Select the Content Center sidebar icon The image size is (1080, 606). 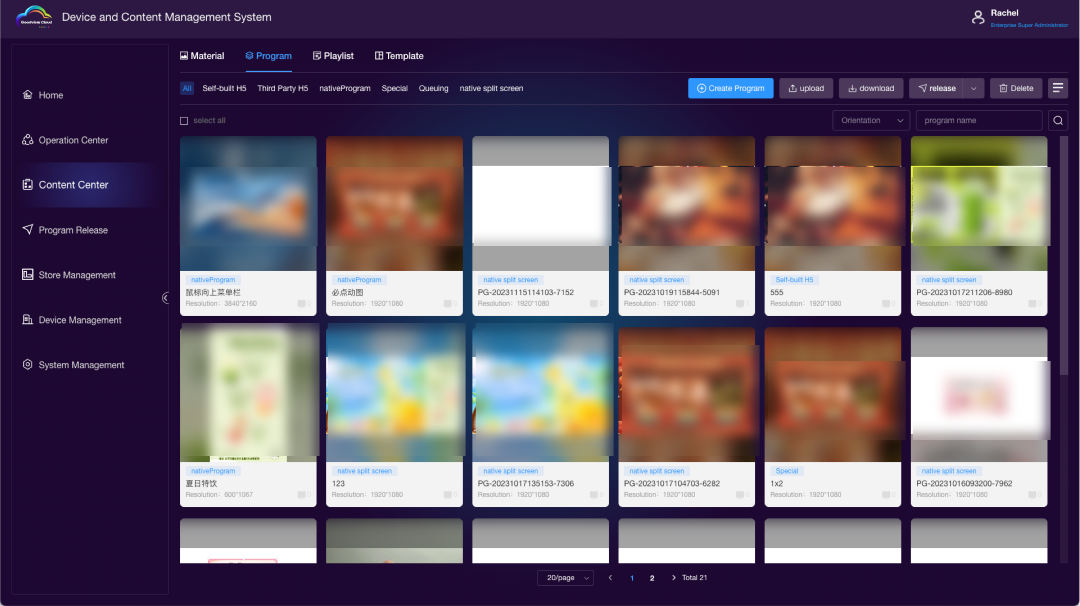tap(28, 185)
